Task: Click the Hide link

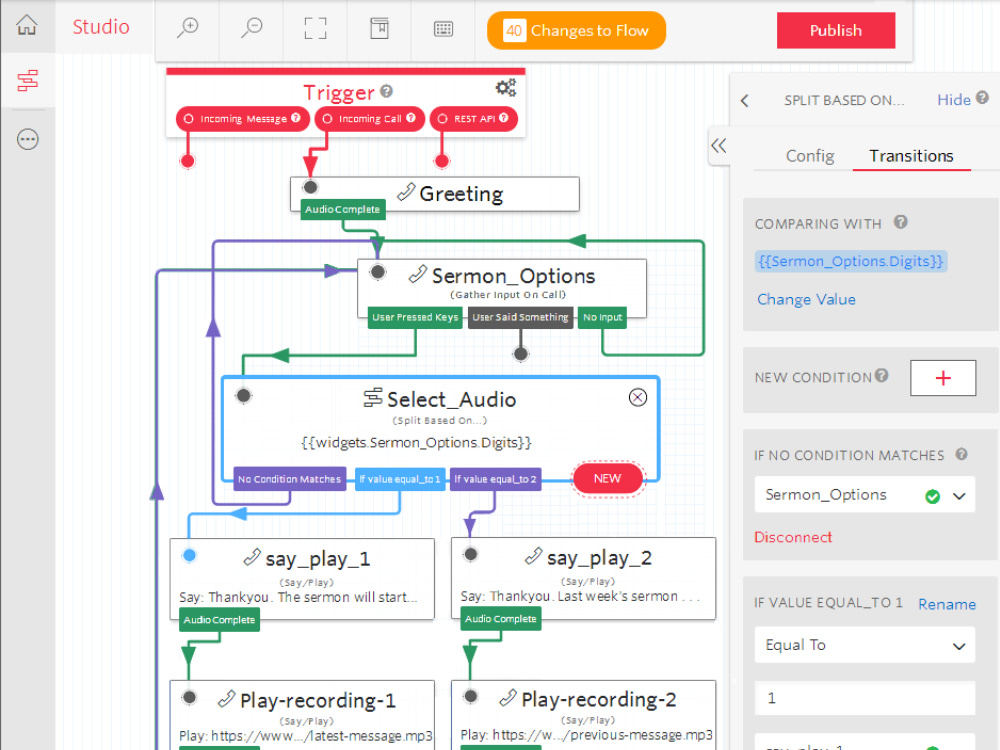Action: click(x=953, y=100)
